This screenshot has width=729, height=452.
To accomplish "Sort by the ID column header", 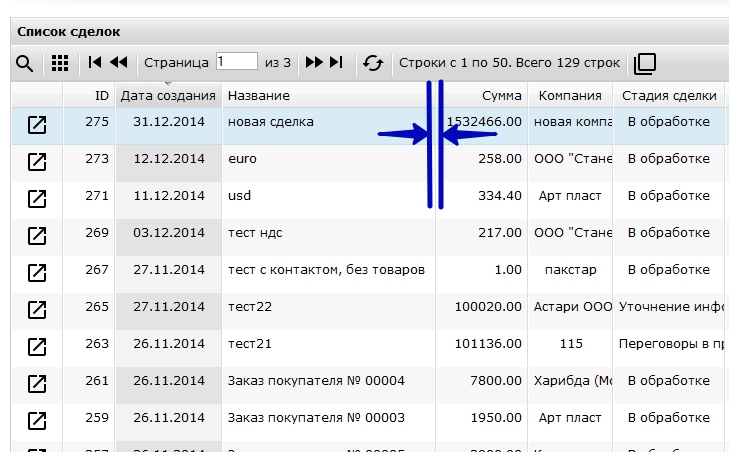I will click(101, 96).
